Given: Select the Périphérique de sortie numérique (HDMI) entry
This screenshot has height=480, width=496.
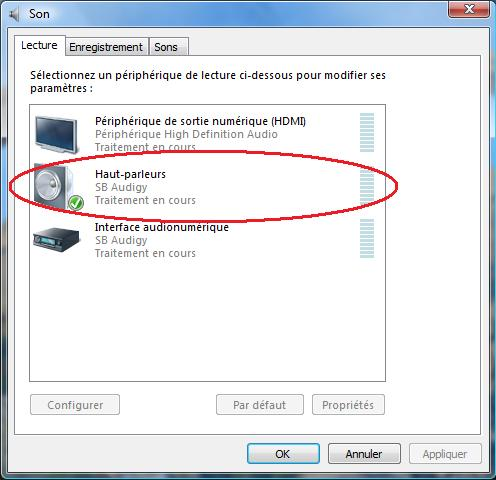Looking at the screenshot, I should point(207,133).
